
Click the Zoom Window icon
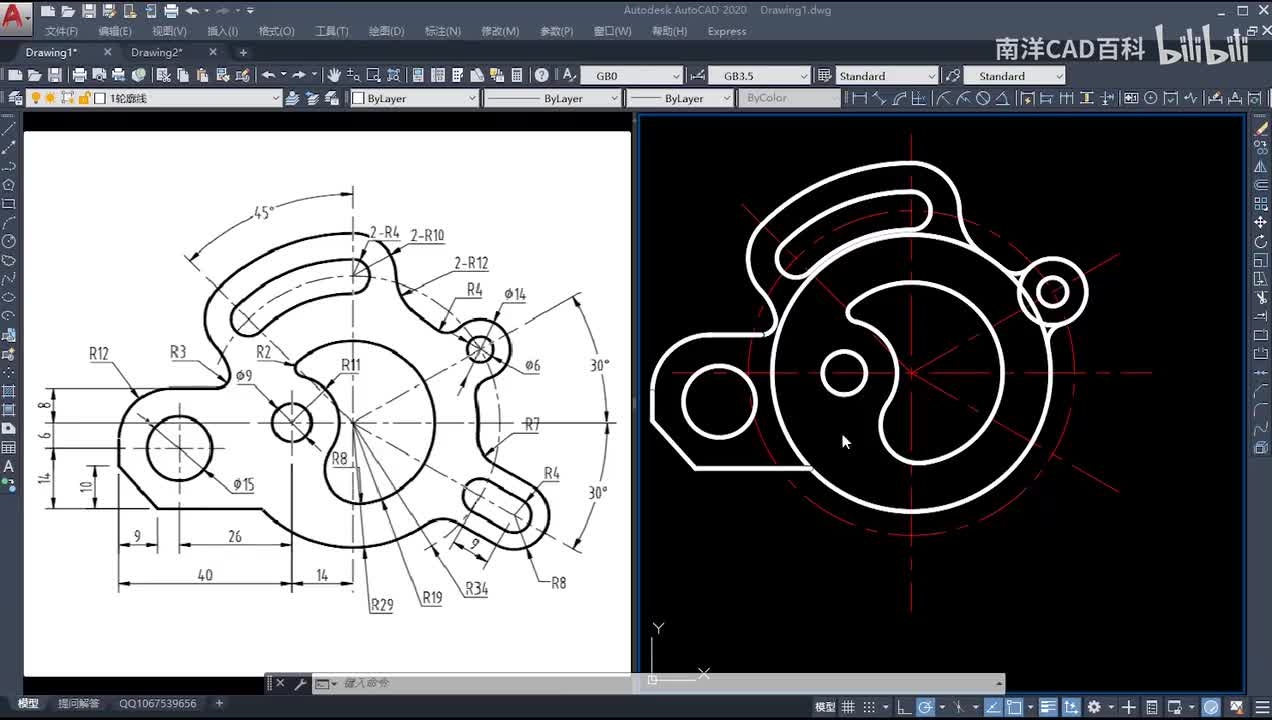click(x=372, y=75)
